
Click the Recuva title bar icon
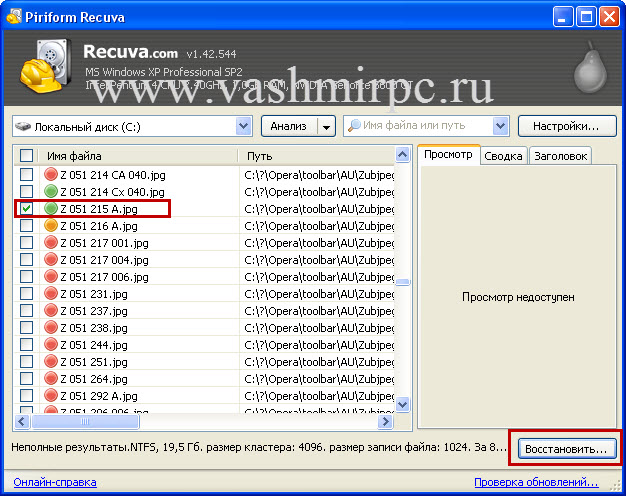(x=14, y=17)
